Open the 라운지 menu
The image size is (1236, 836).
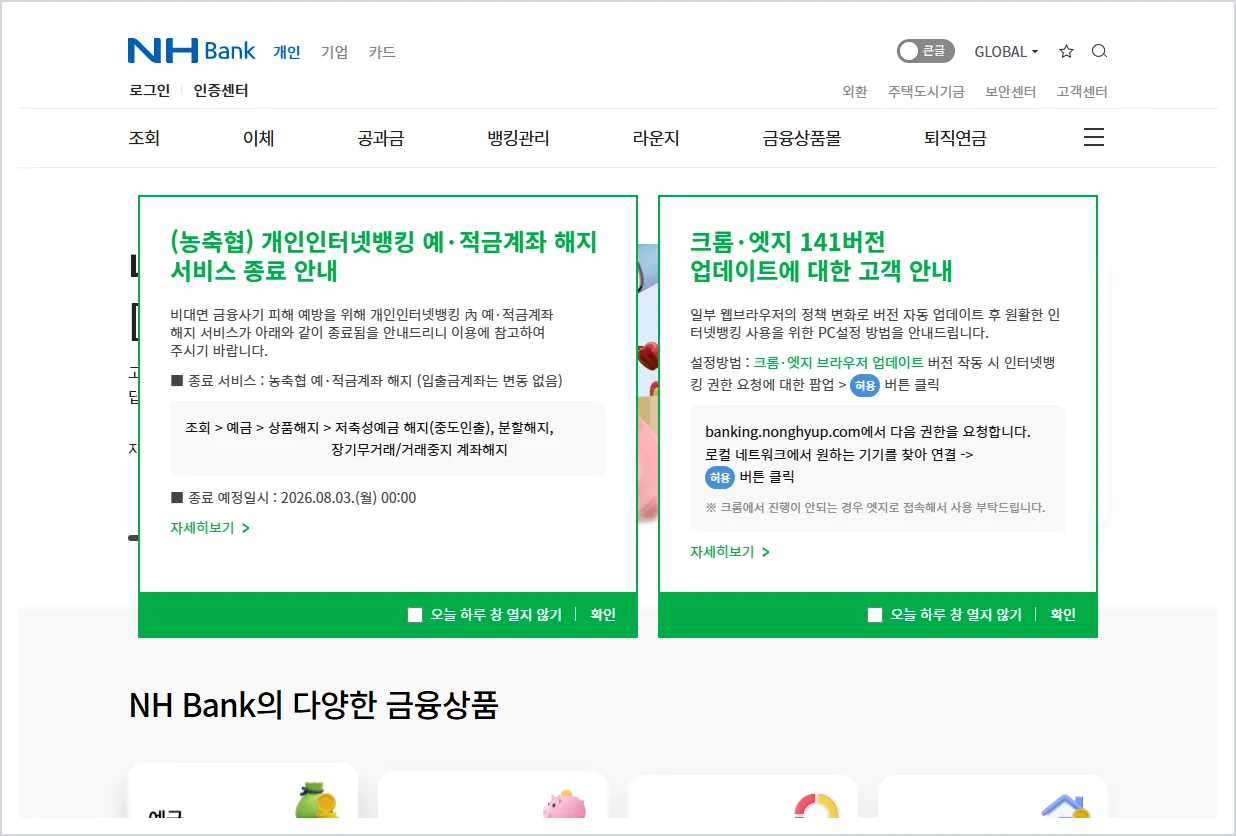656,139
